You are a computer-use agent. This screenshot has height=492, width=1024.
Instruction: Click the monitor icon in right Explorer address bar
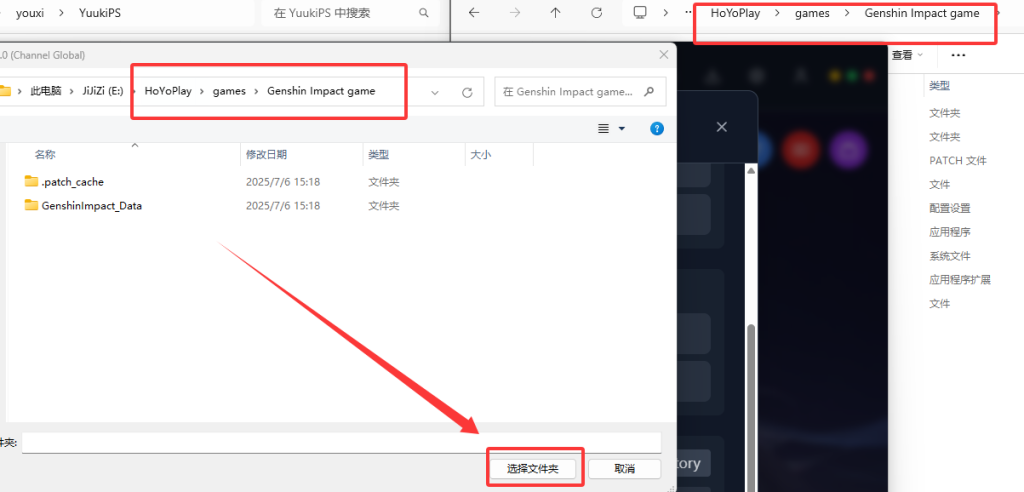point(640,12)
